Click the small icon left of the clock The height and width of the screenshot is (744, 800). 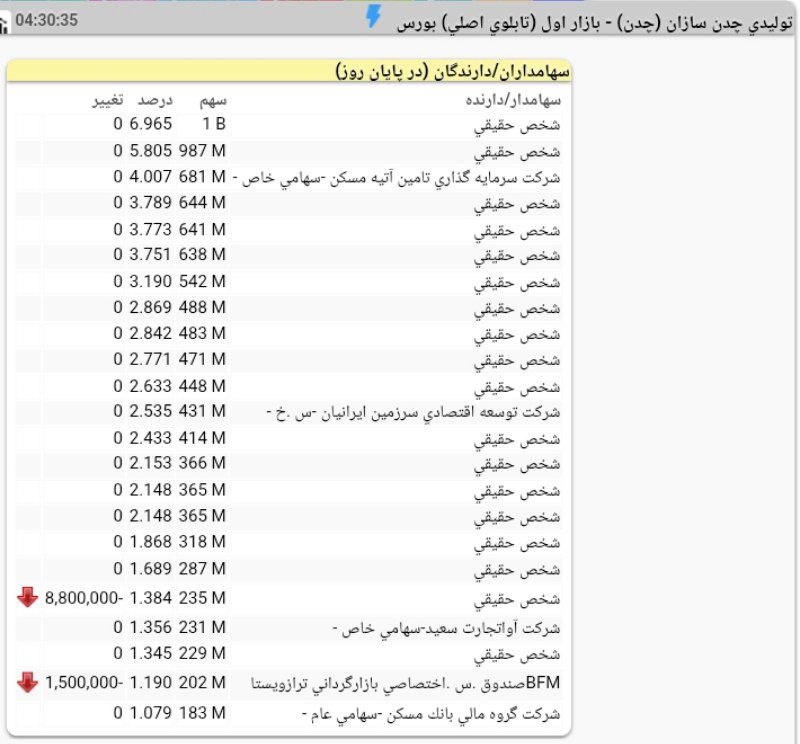(5, 21)
